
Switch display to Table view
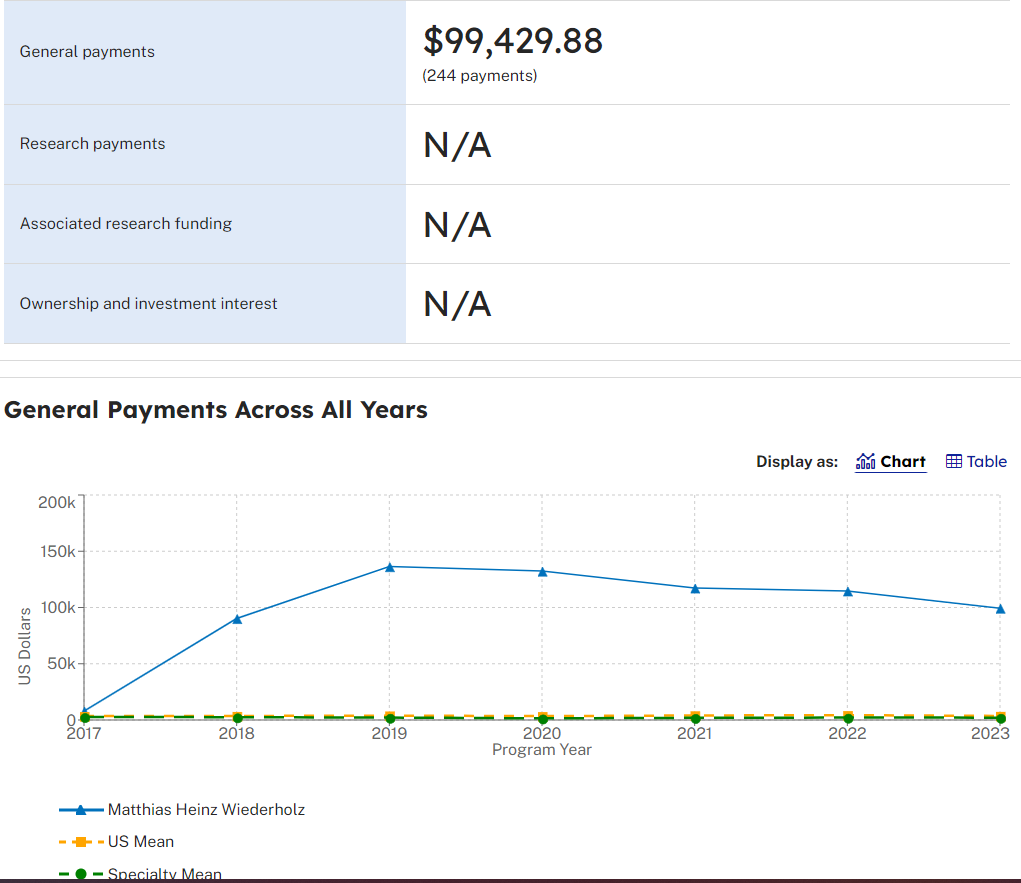(x=976, y=461)
